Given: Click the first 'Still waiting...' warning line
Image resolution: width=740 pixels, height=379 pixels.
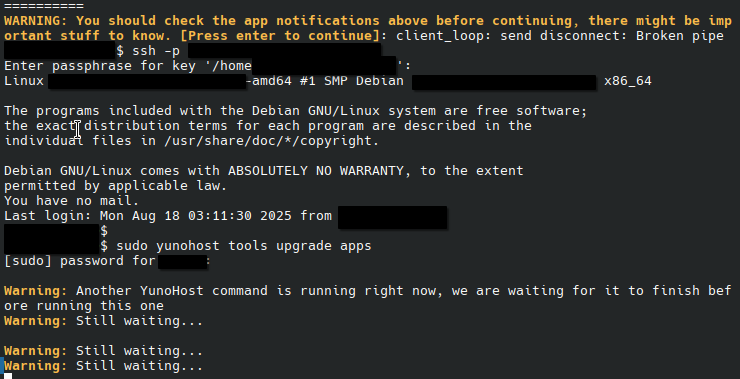Looking at the screenshot, I should 103,321.
